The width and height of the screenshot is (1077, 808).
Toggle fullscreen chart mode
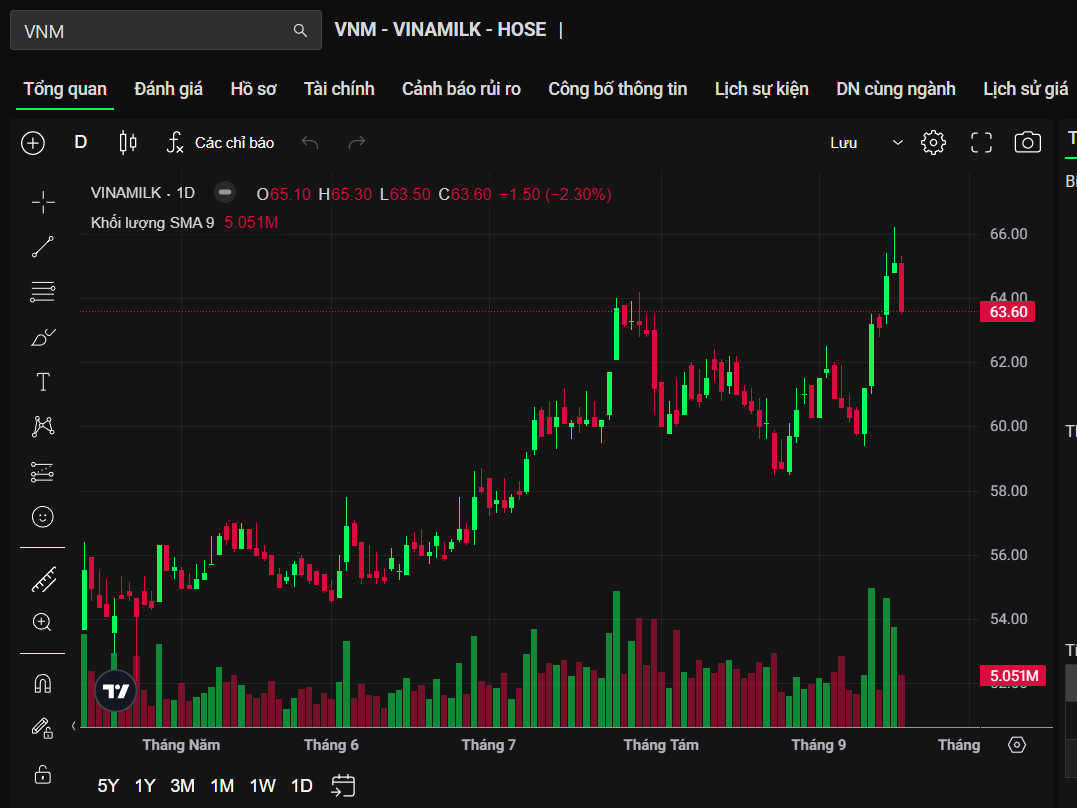pyautogui.click(x=982, y=143)
